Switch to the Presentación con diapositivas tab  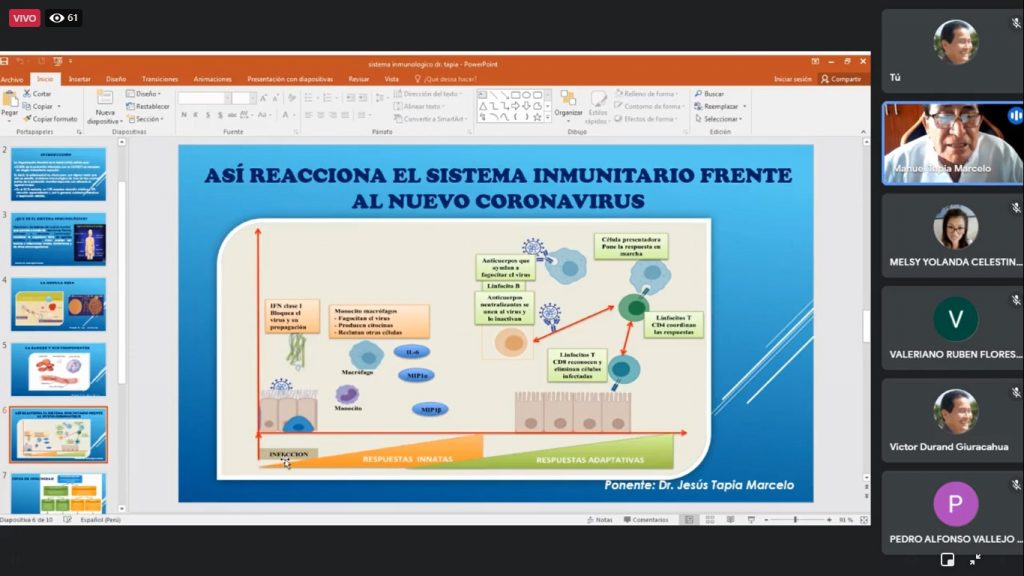click(x=290, y=79)
